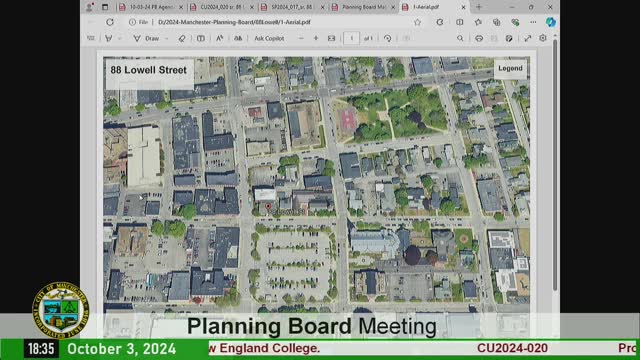Click the Ask Copilot button
Image resolution: width=640 pixels, height=360 pixels.
pos(269,38)
